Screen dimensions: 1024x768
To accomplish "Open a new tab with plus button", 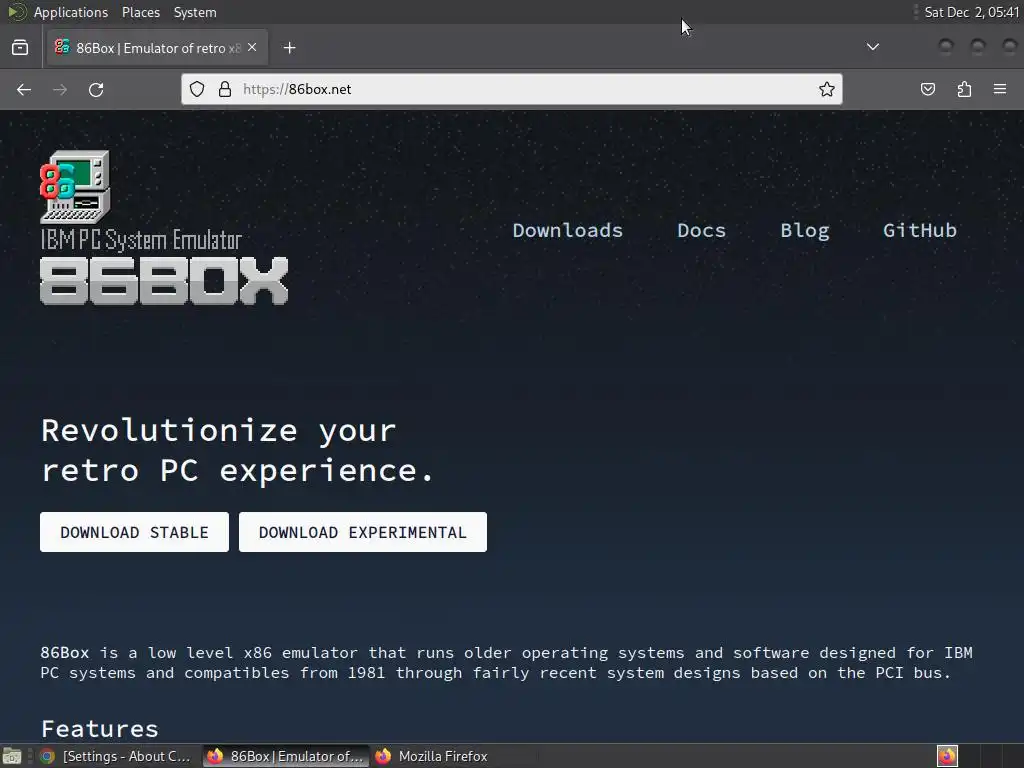I will point(290,48).
